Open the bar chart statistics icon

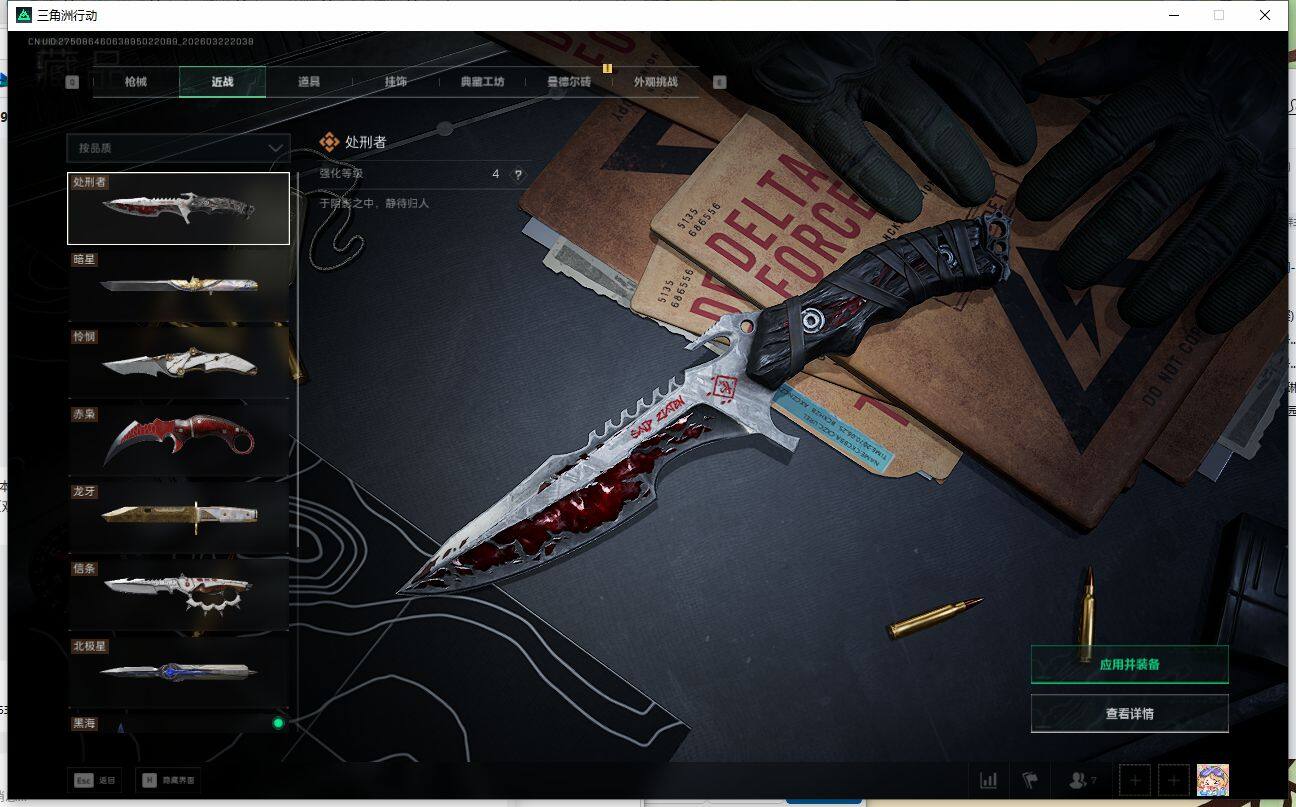point(989,780)
